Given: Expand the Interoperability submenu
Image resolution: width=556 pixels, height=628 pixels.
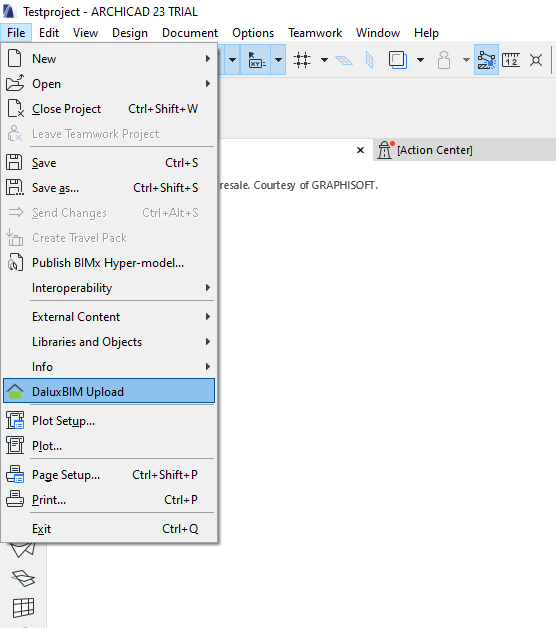Looking at the screenshot, I should 109,288.
